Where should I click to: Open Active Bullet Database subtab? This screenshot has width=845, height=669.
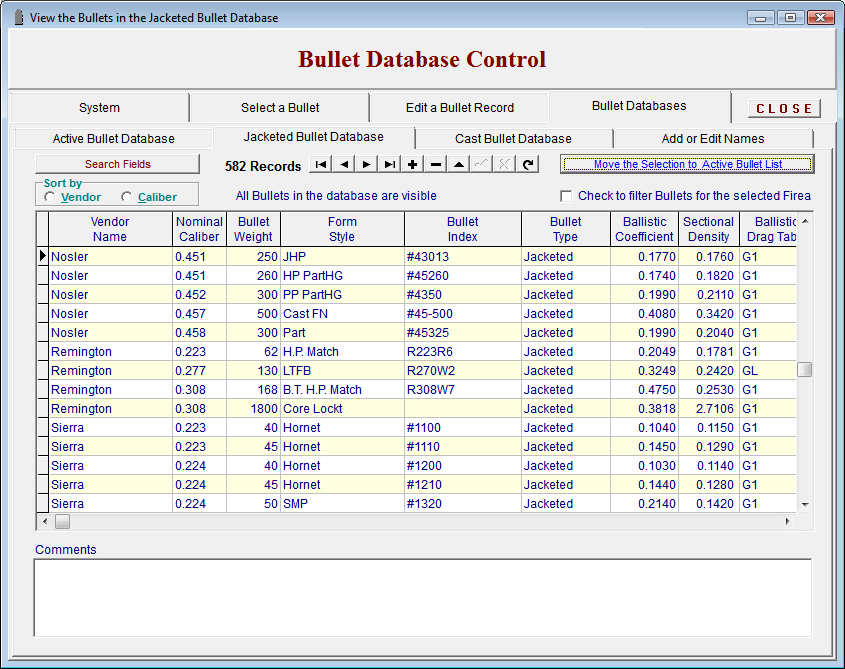[114, 139]
